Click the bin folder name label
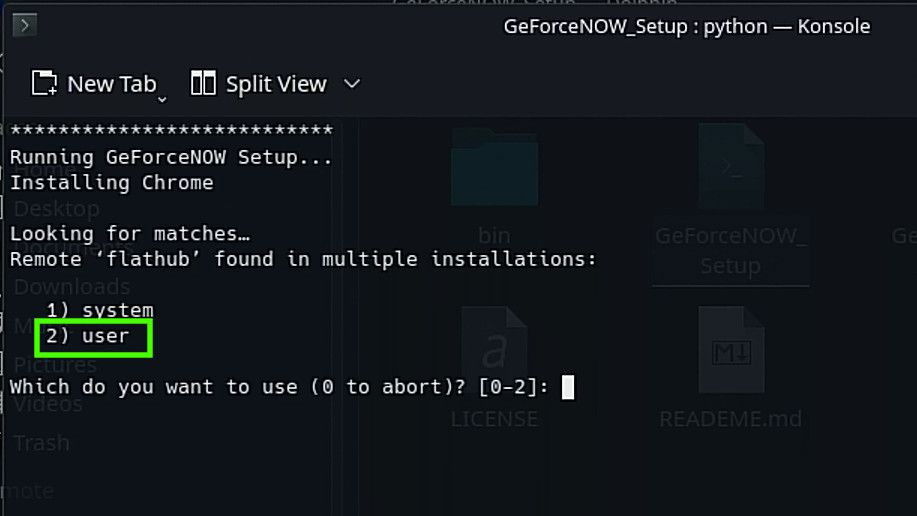This screenshot has height=516, width=917. coord(494,236)
